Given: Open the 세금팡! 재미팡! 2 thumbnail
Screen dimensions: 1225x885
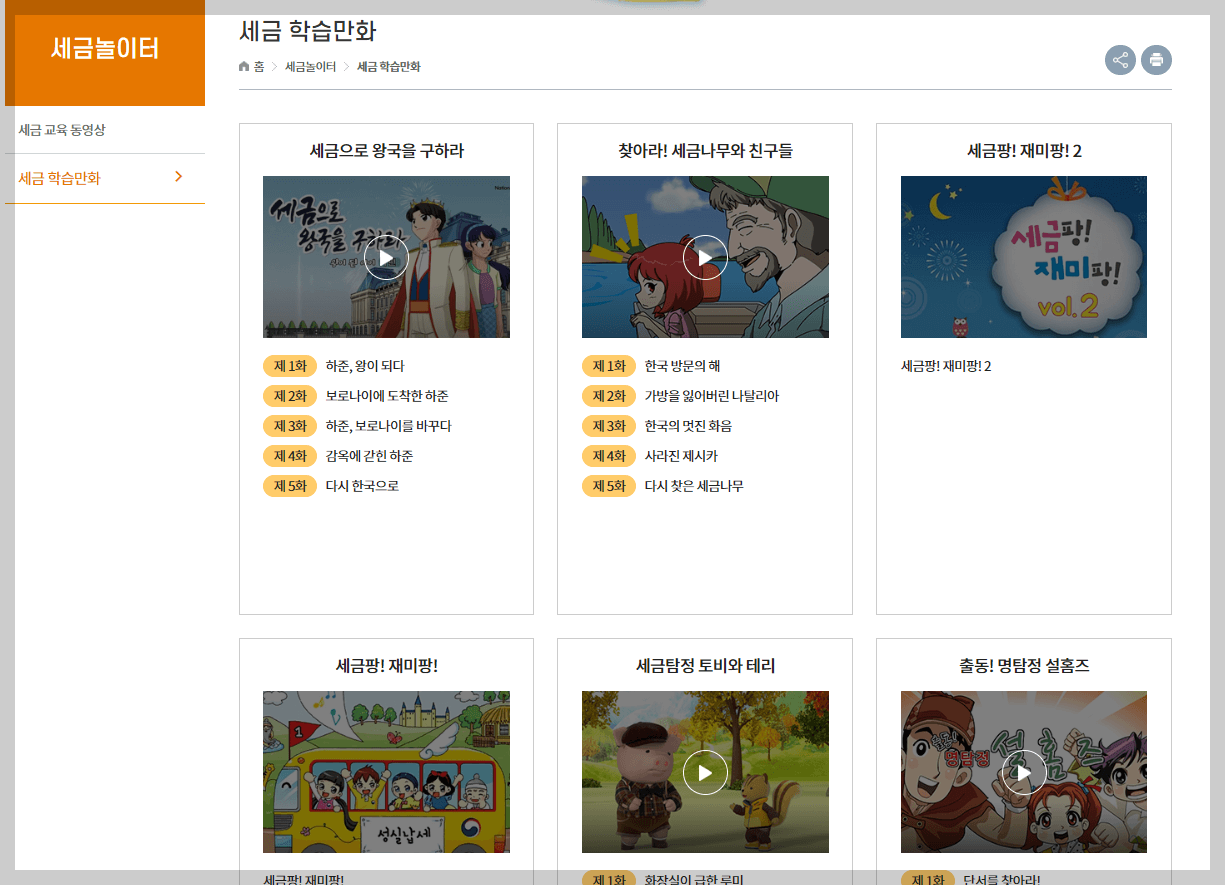Looking at the screenshot, I should pyautogui.click(x=1024, y=257).
